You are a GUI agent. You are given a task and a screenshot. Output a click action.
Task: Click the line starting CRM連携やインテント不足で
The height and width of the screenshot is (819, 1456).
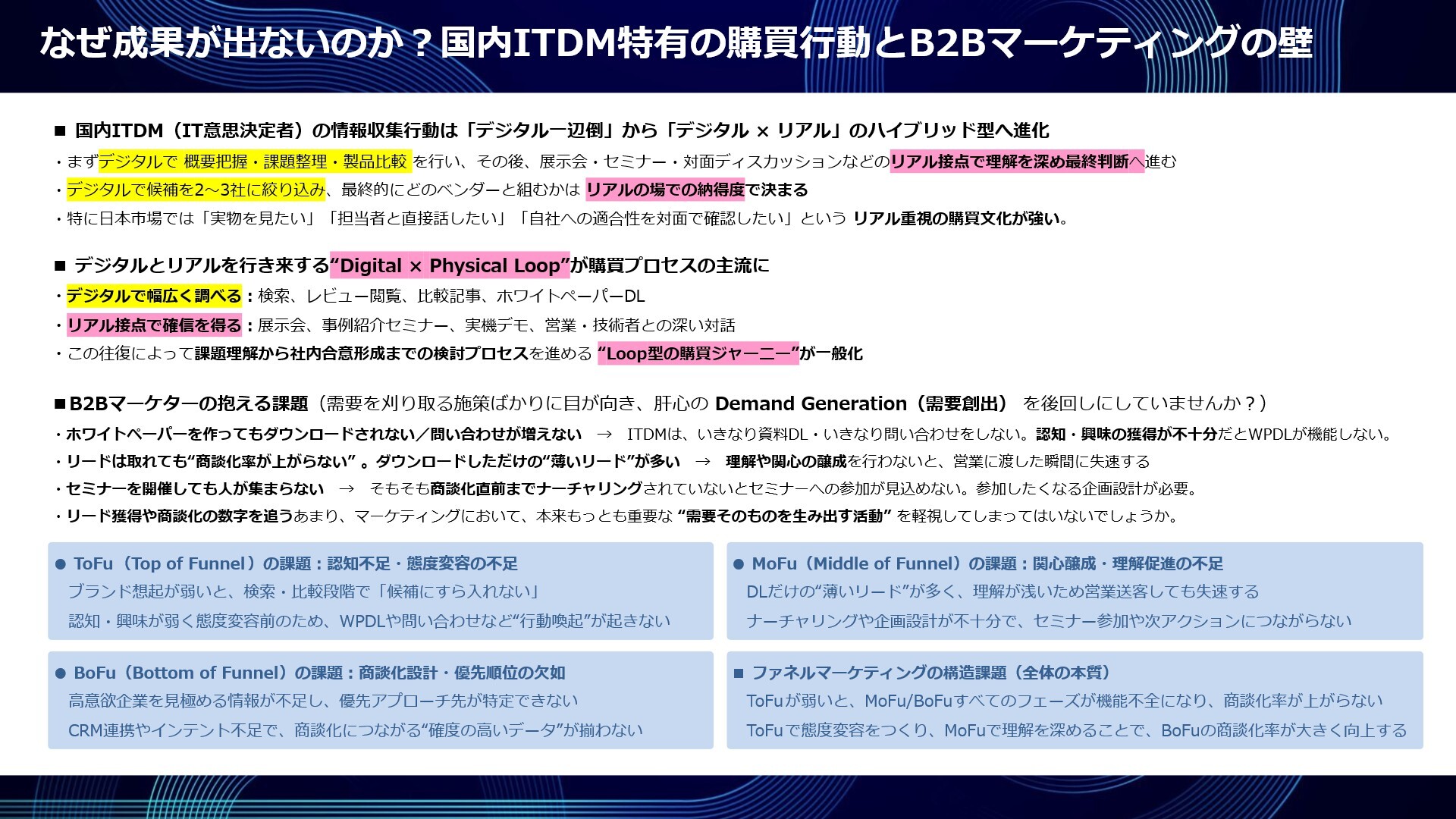pos(355,730)
